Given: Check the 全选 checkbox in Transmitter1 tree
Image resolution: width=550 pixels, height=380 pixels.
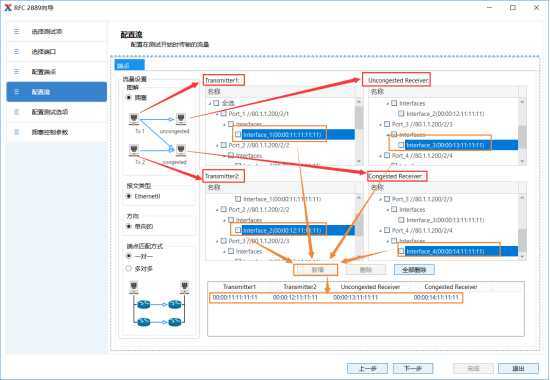Looking at the screenshot, I should tap(216, 103).
